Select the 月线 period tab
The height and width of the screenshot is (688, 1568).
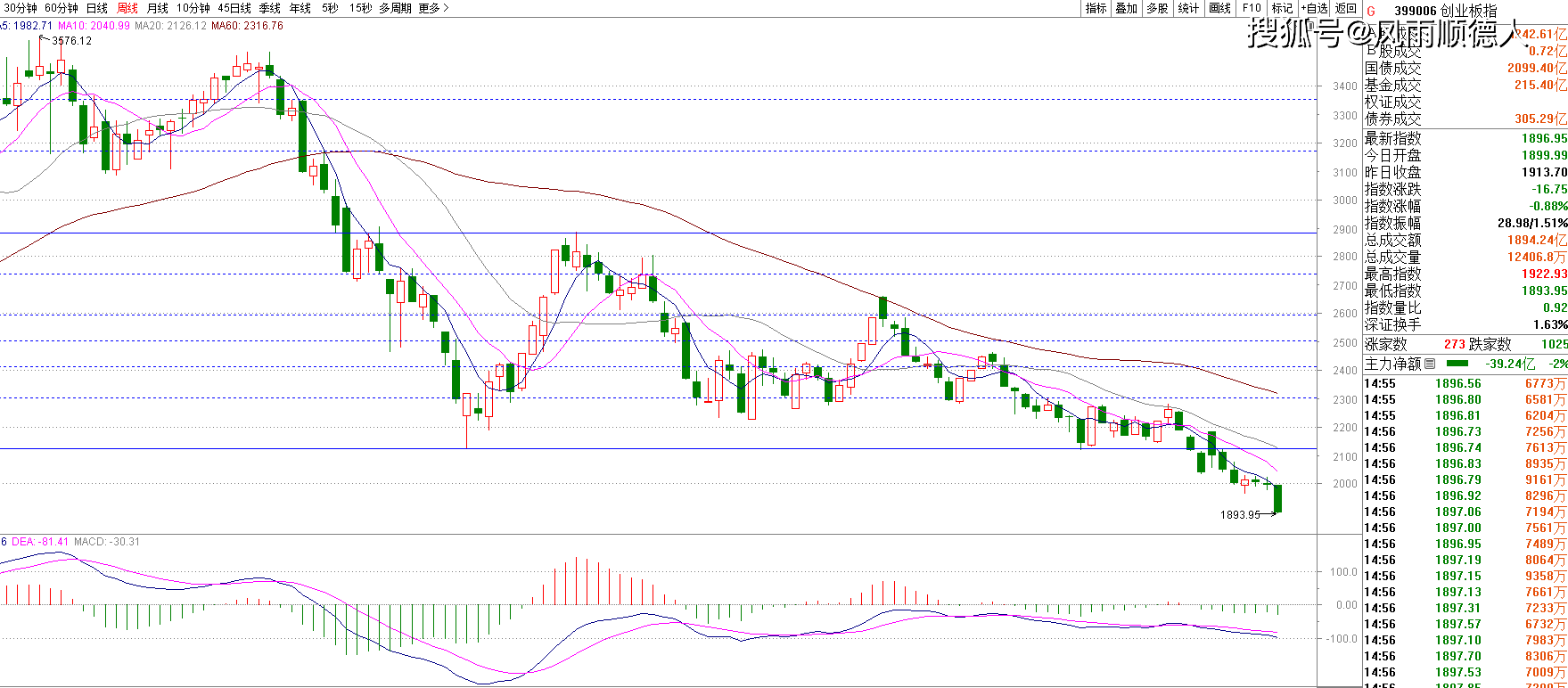coord(157,8)
